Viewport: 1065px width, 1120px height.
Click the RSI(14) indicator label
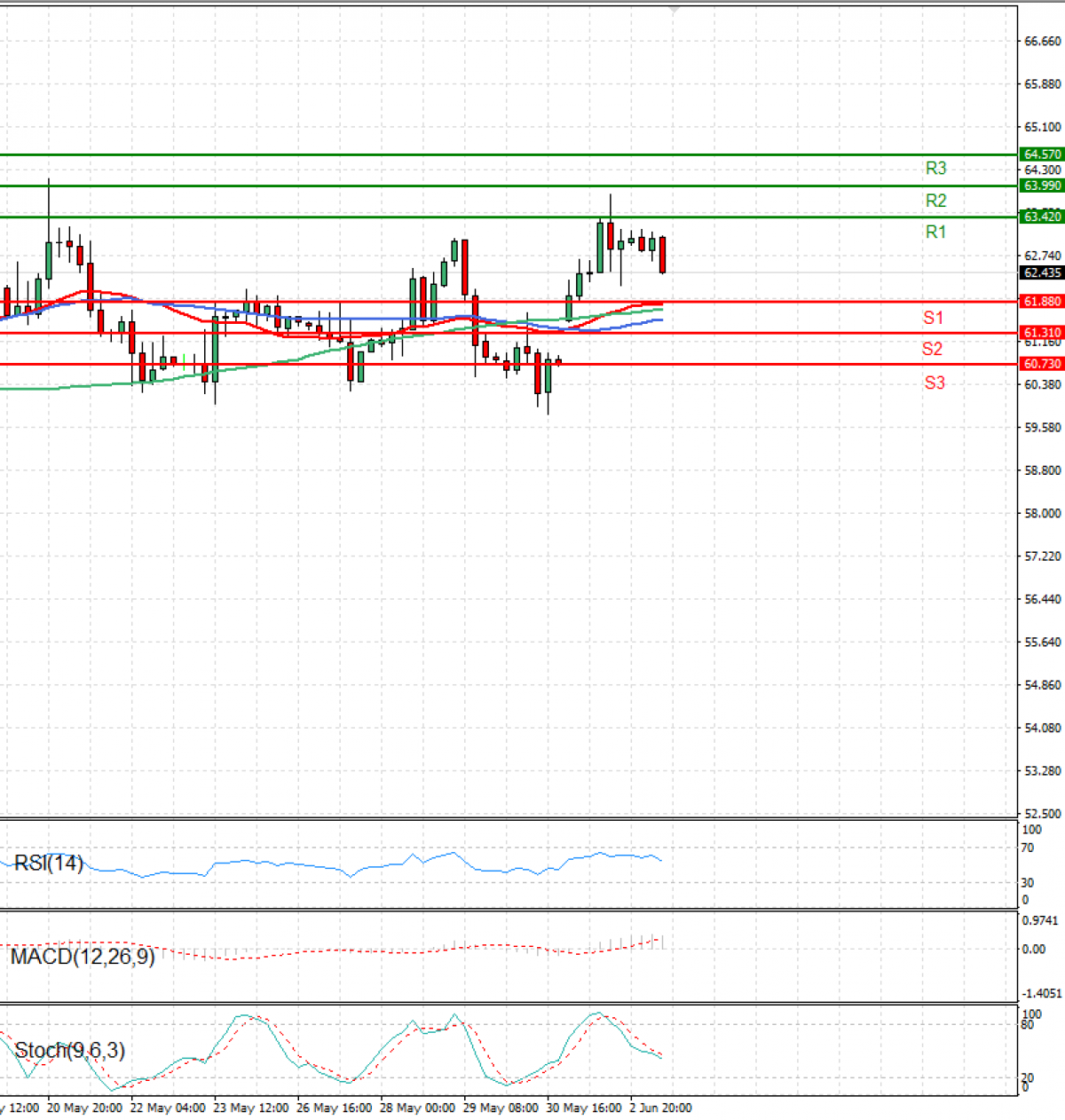[49, 864]
